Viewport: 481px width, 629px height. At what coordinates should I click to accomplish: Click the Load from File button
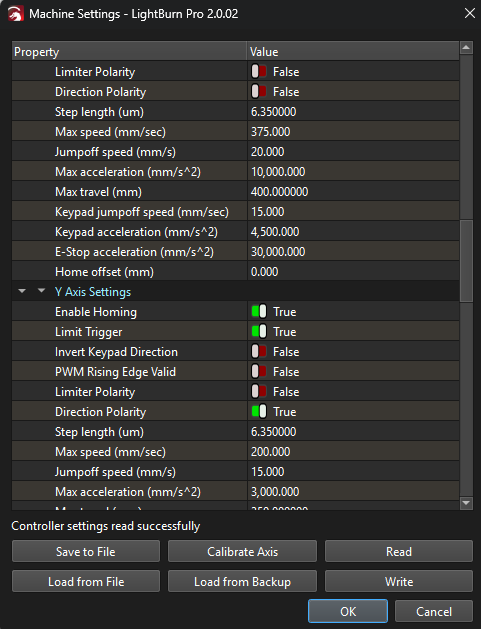tap(86, 582)
